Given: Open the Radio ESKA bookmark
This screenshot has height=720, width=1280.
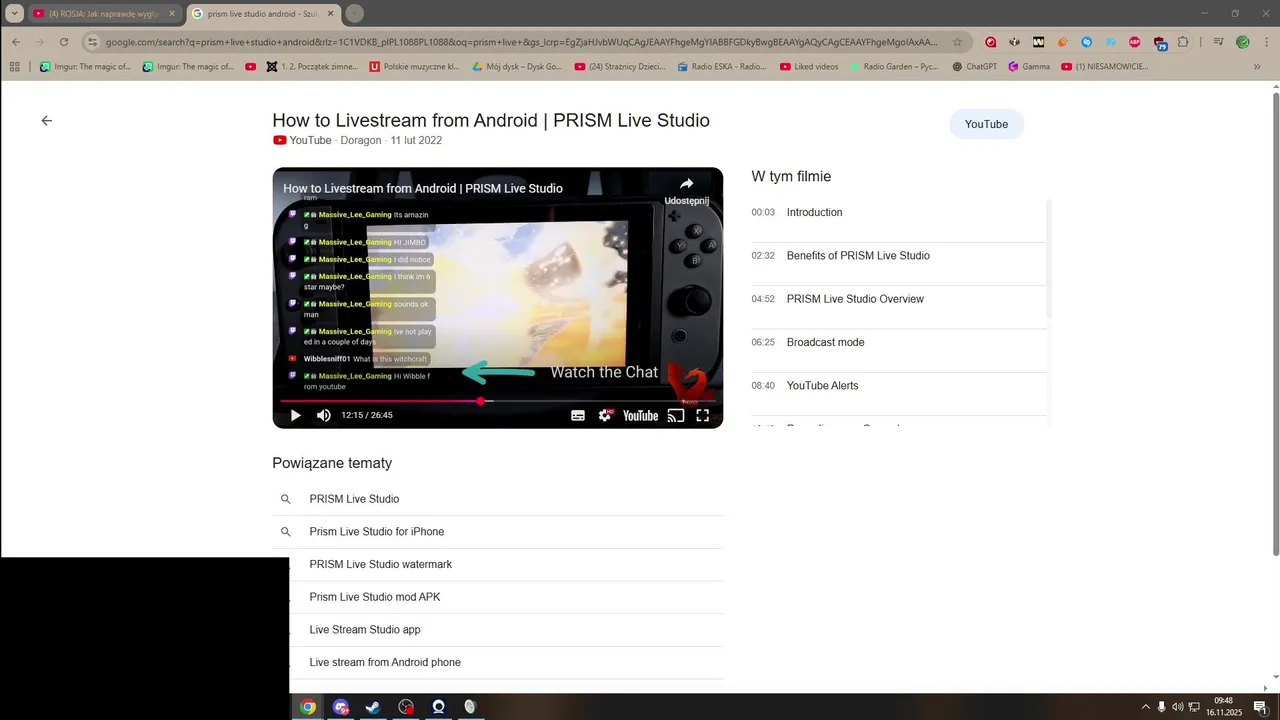Looking at the screenshot, I should pyautogui.click(x=721, y=67).
